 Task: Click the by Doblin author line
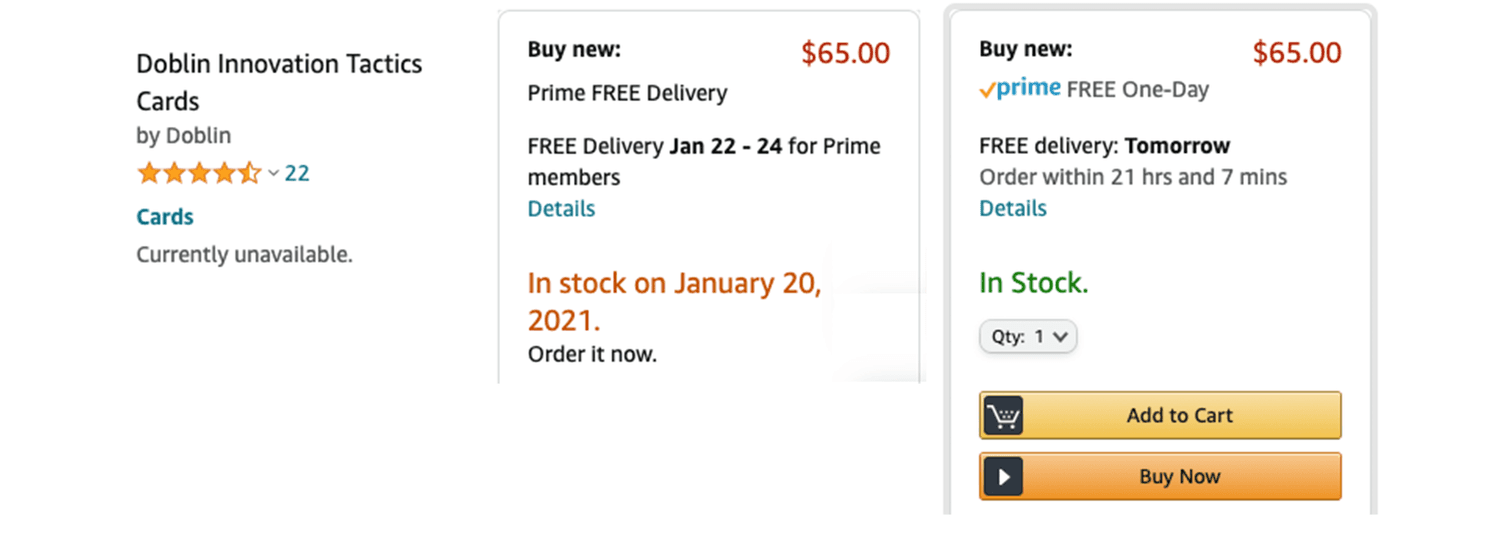[184, 135]
